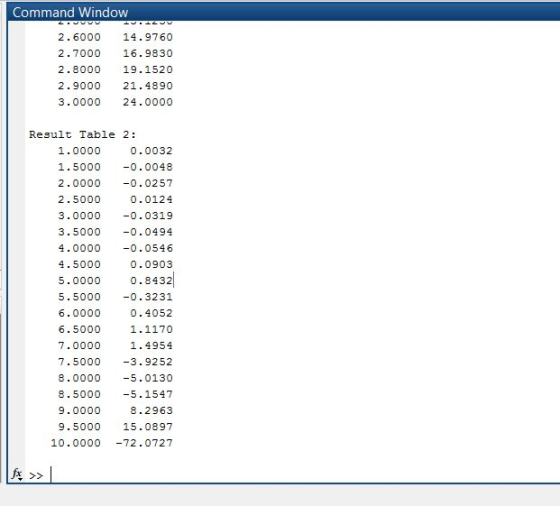The width and height of the screenshot is (560, 506).
Task: Click the value -0.0494
Action: (148, 232)
